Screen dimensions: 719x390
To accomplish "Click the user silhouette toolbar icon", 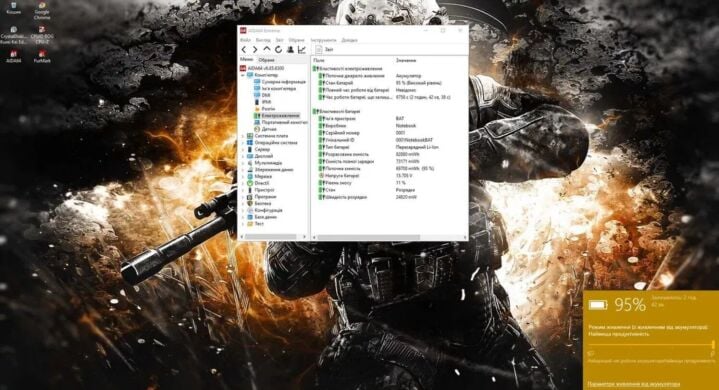I will click(x=290, y=49).
